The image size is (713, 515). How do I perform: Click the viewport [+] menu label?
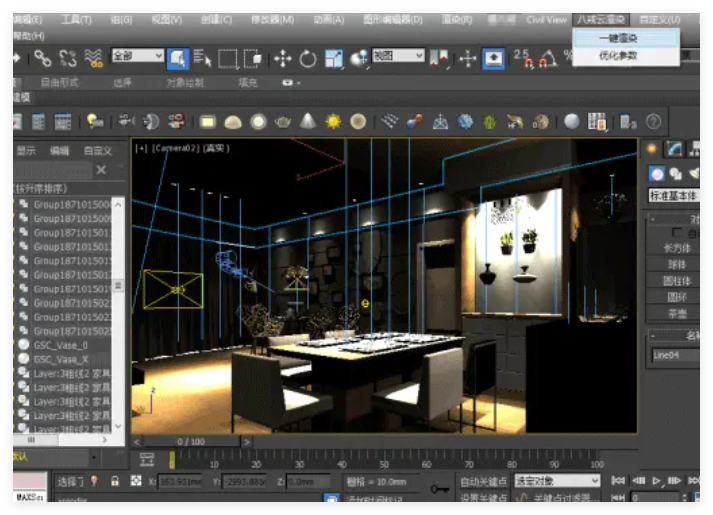[x=141, y=148]
